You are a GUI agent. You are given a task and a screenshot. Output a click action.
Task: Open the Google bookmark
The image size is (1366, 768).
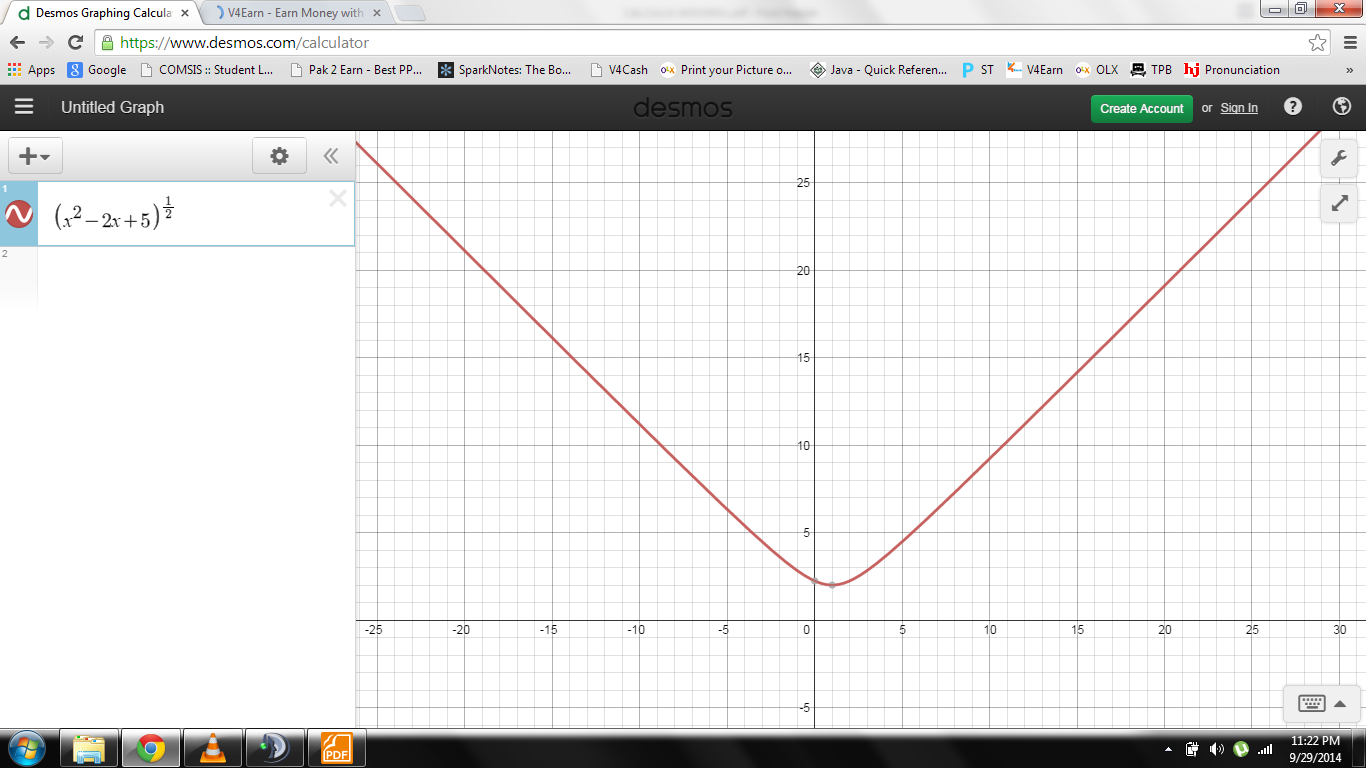tap(97, 70)
